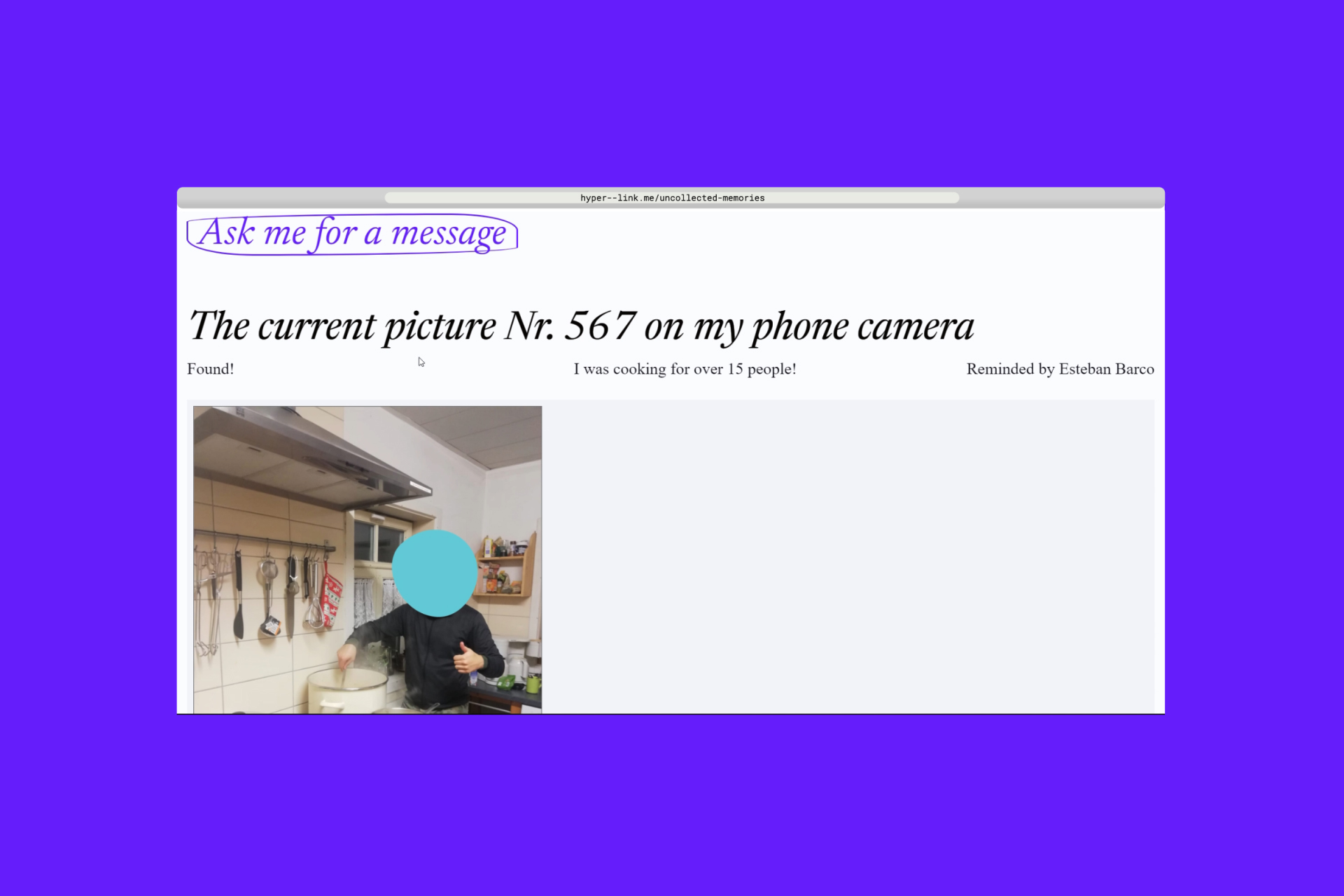Viewport: 1344px width, 896px height.
Task: Click the purple background outside the browser window
Action: (x=672, y=91)
